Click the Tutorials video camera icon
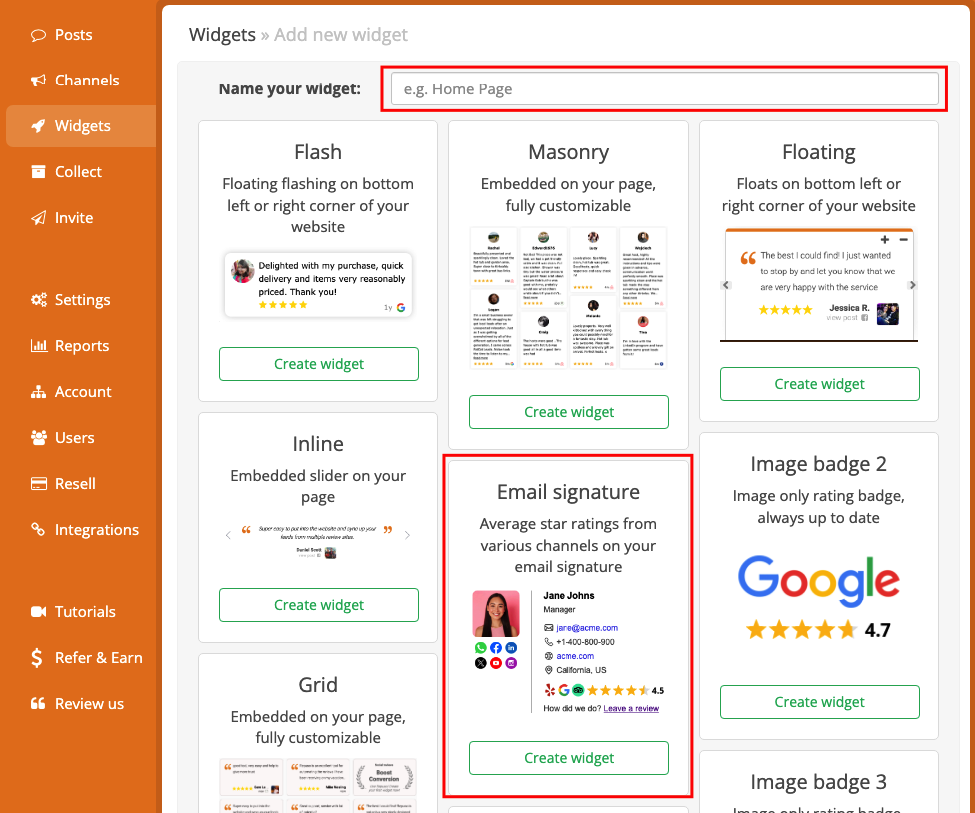Image resolution: width=975 pixels, height=813 pixels. pos(39,612)
